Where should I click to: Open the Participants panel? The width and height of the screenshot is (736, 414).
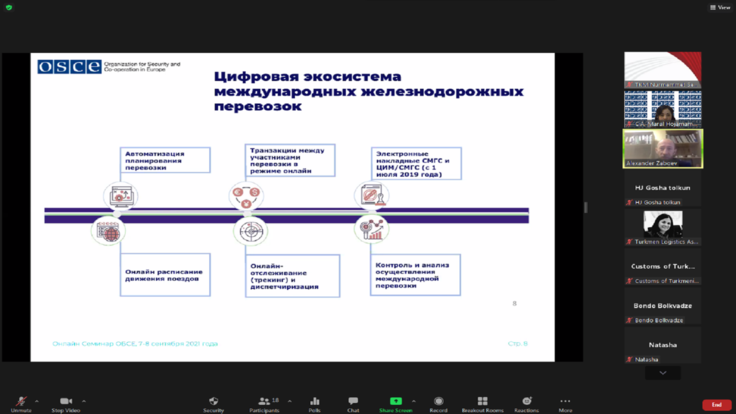(x=264, y=401)
